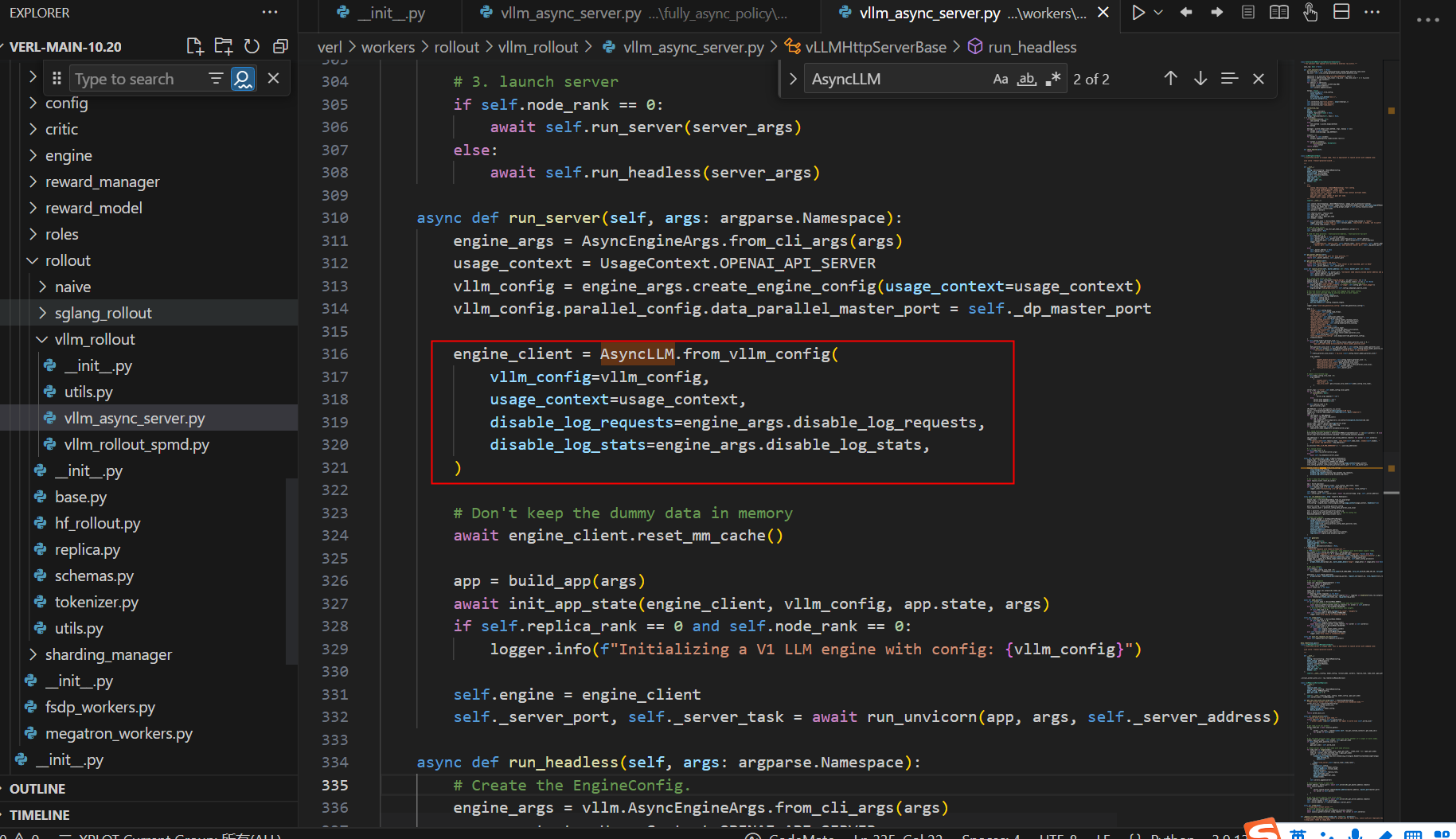The image size is (1456, 839).
Task: Toggle fuzzy match in the tree search
Action: pyautogui.click(x=243, y=78)
